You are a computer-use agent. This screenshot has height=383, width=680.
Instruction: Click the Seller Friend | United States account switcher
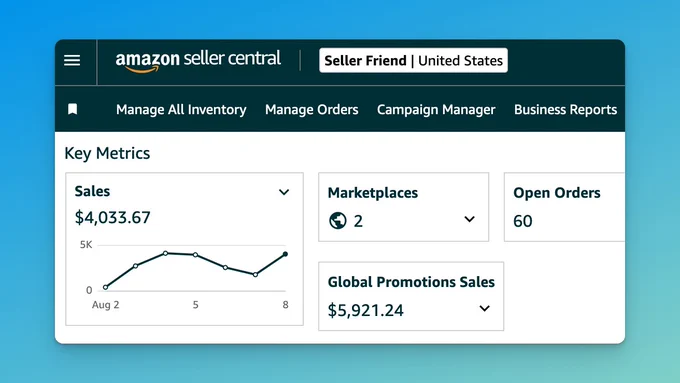click(x=413, y=60)
